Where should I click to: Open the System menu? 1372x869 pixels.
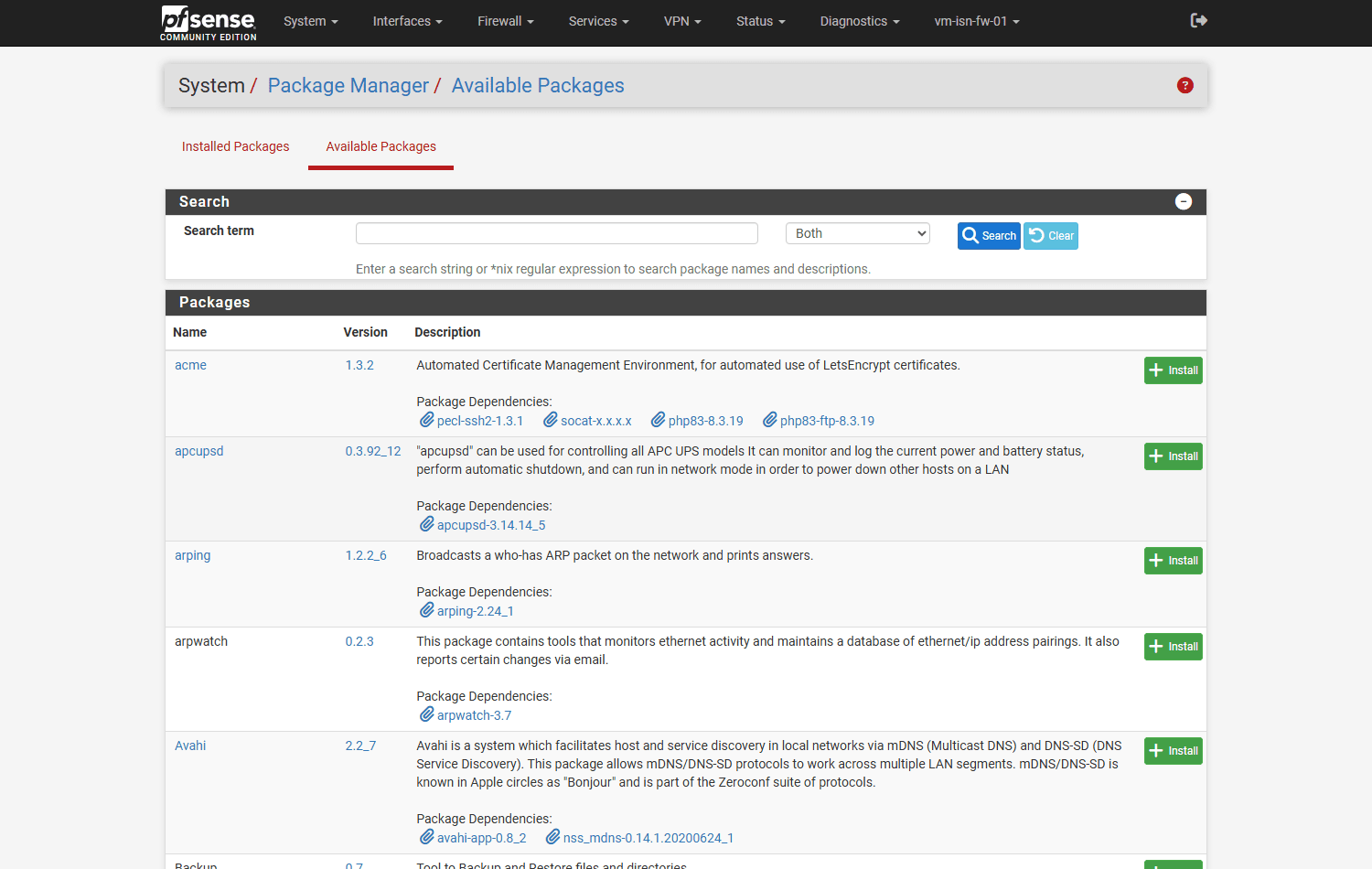coord(311,21)
